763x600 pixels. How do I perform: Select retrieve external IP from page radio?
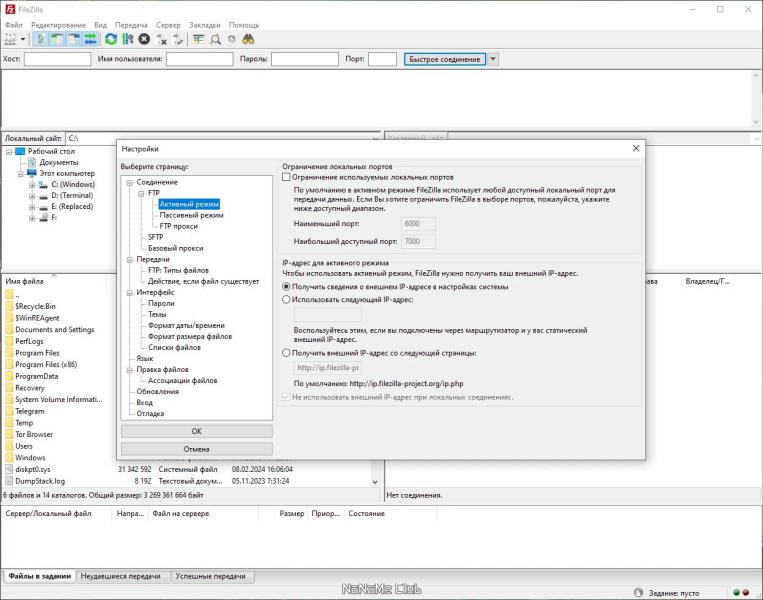point(286,353)
